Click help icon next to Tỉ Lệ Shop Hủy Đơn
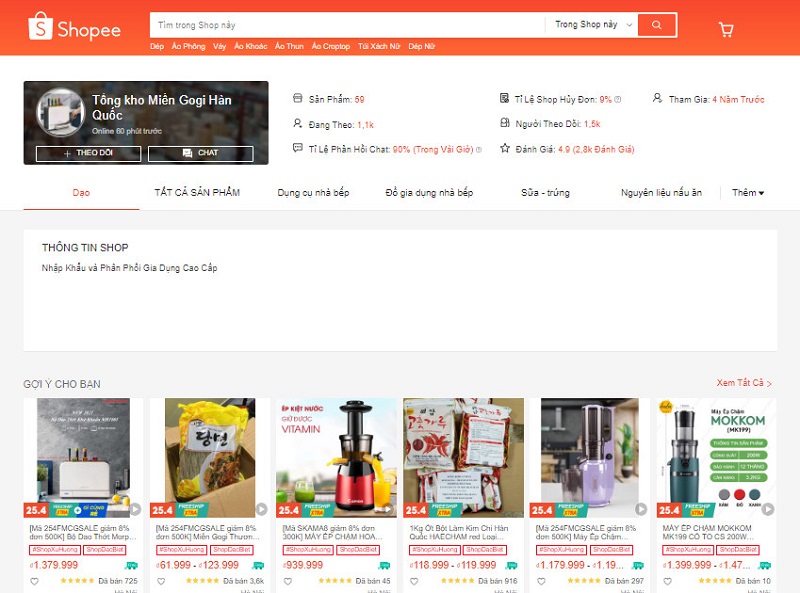This screenshot has height=593, width=800. click(x=618, y=99)
